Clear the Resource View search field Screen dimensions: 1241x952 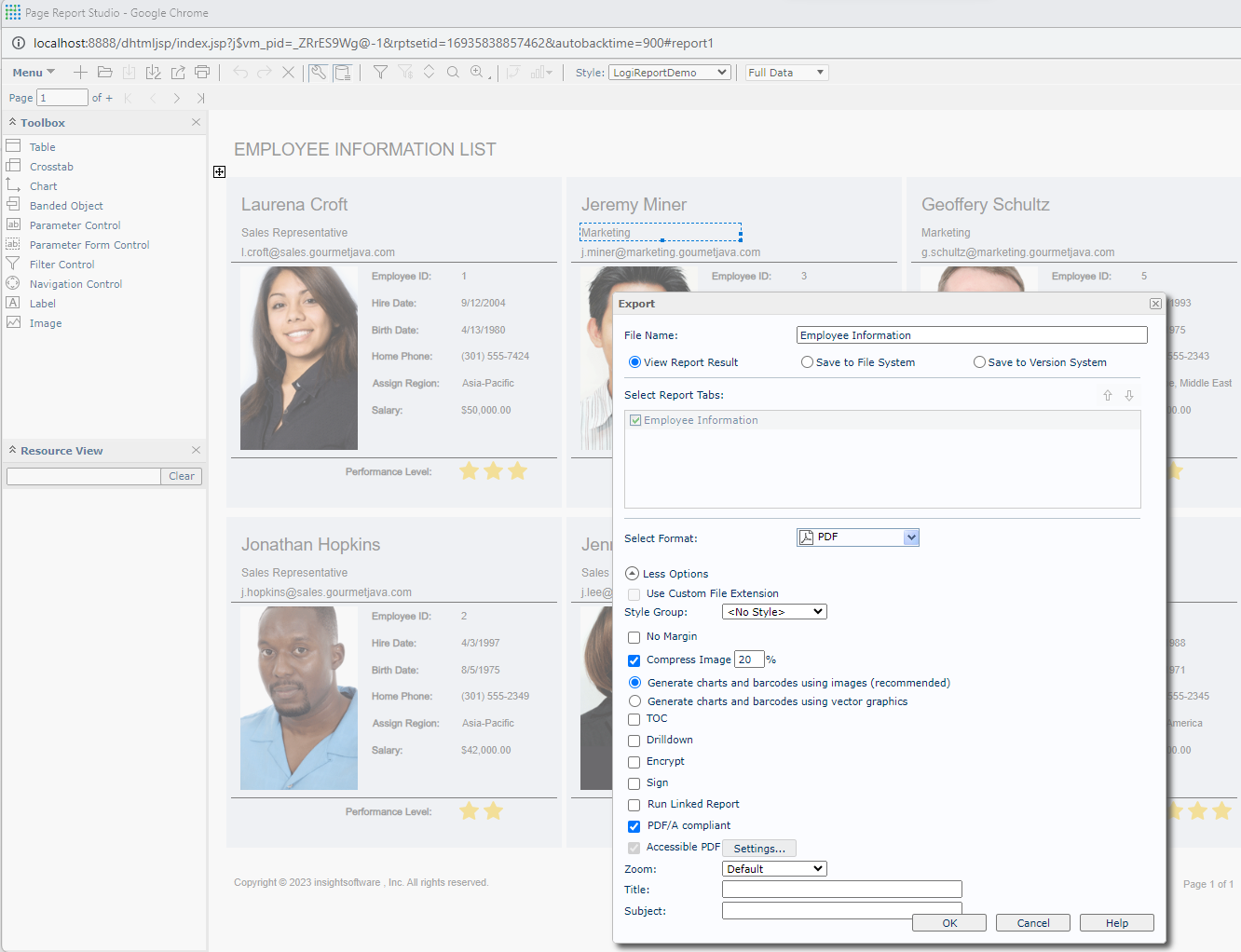(x=181, y=475)
